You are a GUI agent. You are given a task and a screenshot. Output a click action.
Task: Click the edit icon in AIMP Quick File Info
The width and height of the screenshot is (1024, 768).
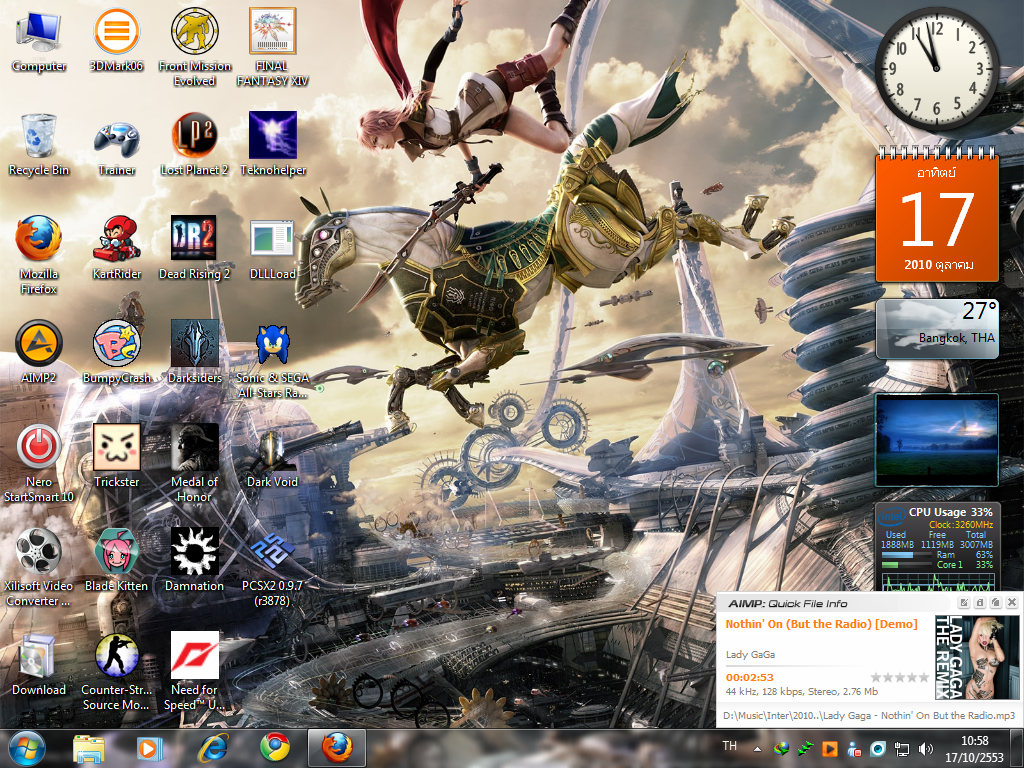(x=963, y=603)
